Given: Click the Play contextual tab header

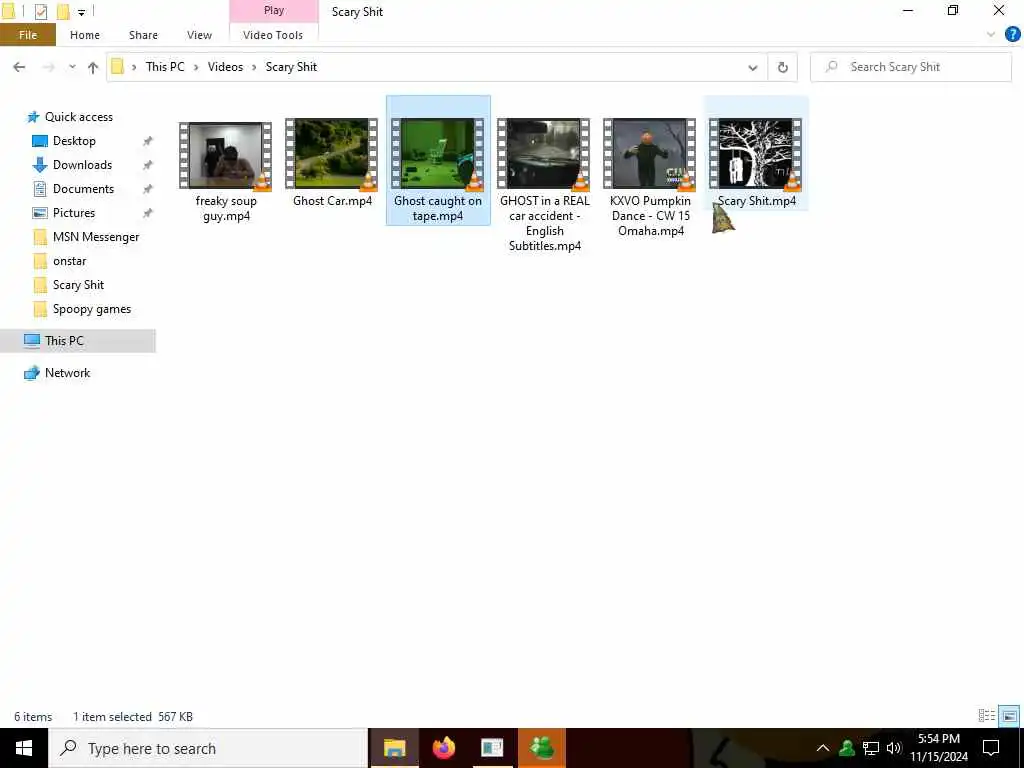Looking at the screenshot, I should (x=274, y=11).
